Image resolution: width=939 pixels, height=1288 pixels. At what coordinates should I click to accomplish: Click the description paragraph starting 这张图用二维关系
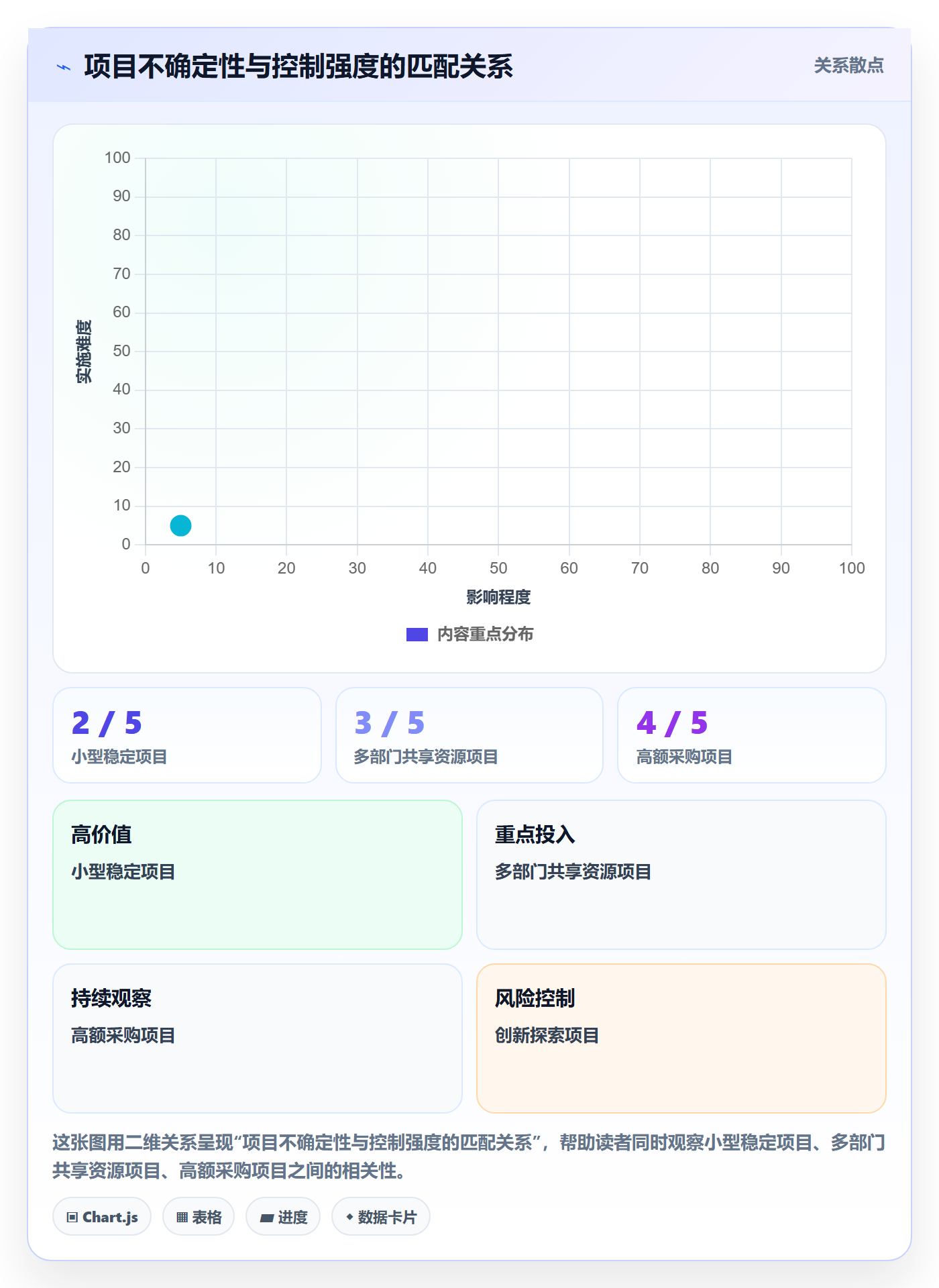(469, 1157)
